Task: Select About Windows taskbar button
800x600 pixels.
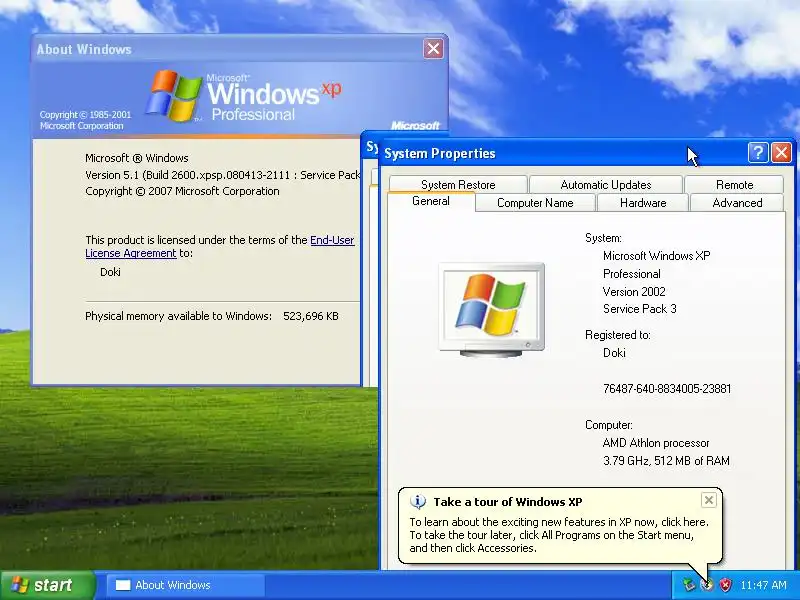Action: coord(186,585)
